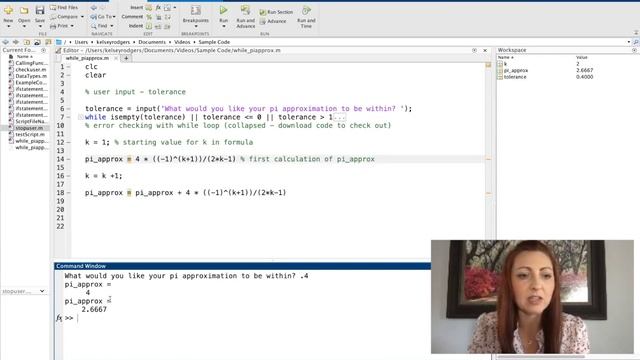Click the Command Window title bar
Image resolution: width=640 pixels, height=360 pixels.
click(x=242, y=266)
